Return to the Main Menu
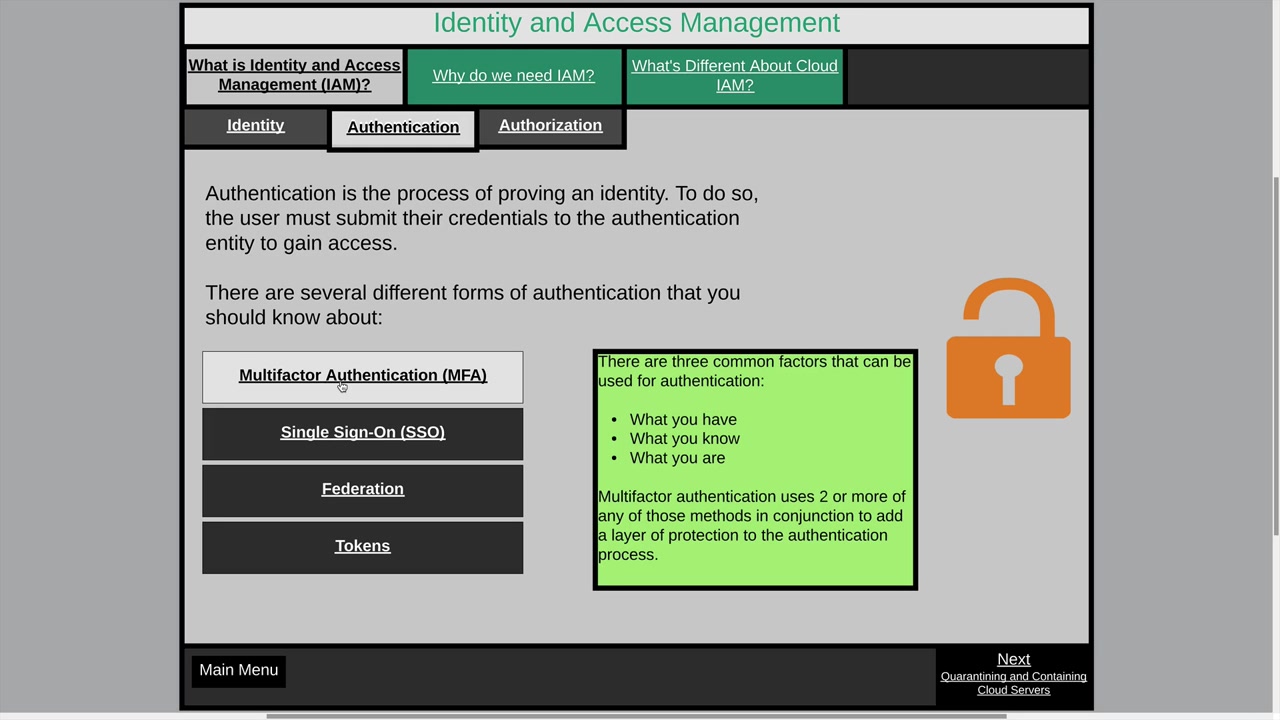 click(239, 671)
